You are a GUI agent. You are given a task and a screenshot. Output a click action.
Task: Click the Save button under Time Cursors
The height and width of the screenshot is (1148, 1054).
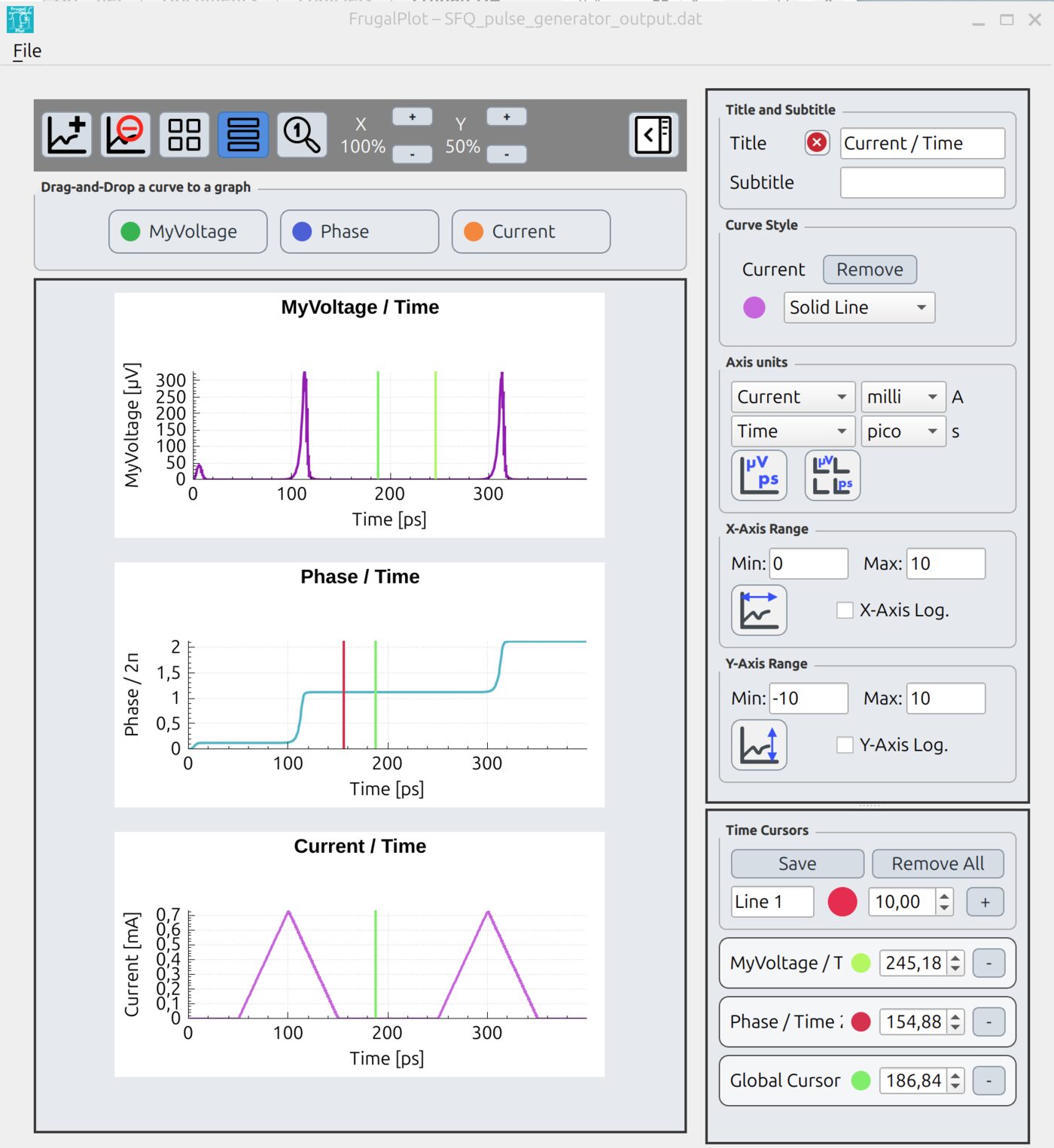[797, 863]
